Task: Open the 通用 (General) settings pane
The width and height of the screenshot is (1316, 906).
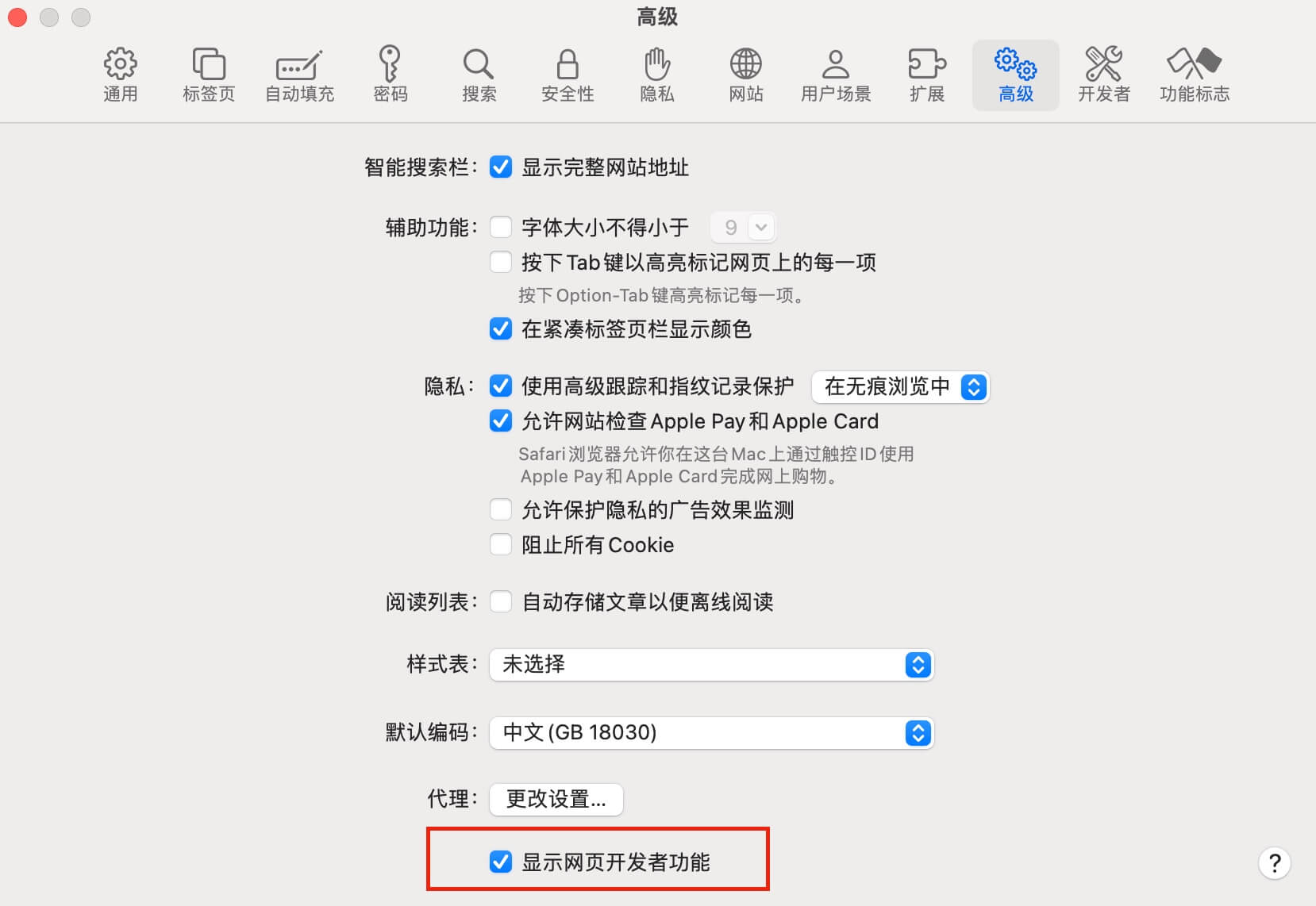Action: pos(120,75)
